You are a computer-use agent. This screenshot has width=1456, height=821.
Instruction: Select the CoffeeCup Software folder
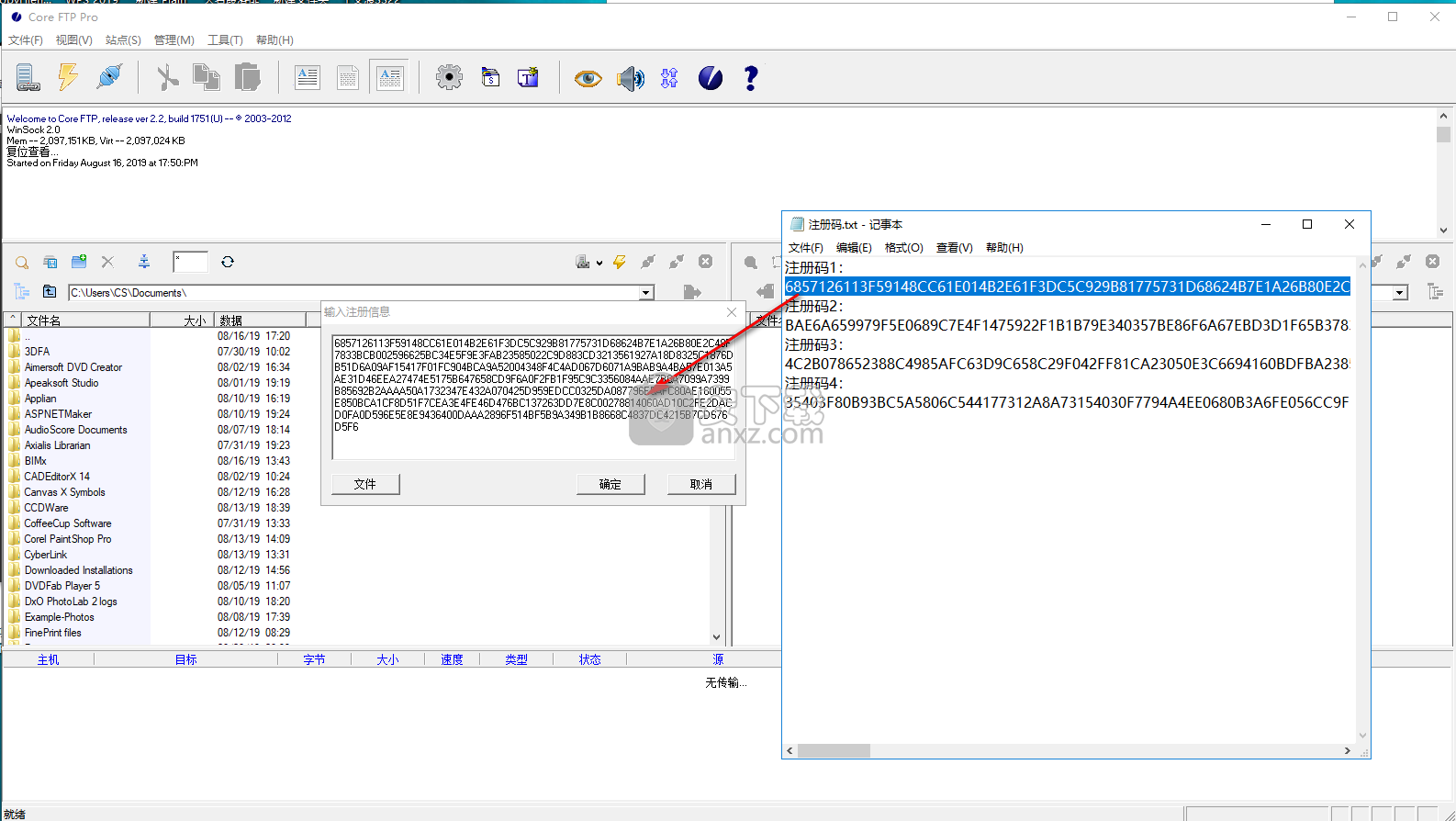tap(68, 523)
